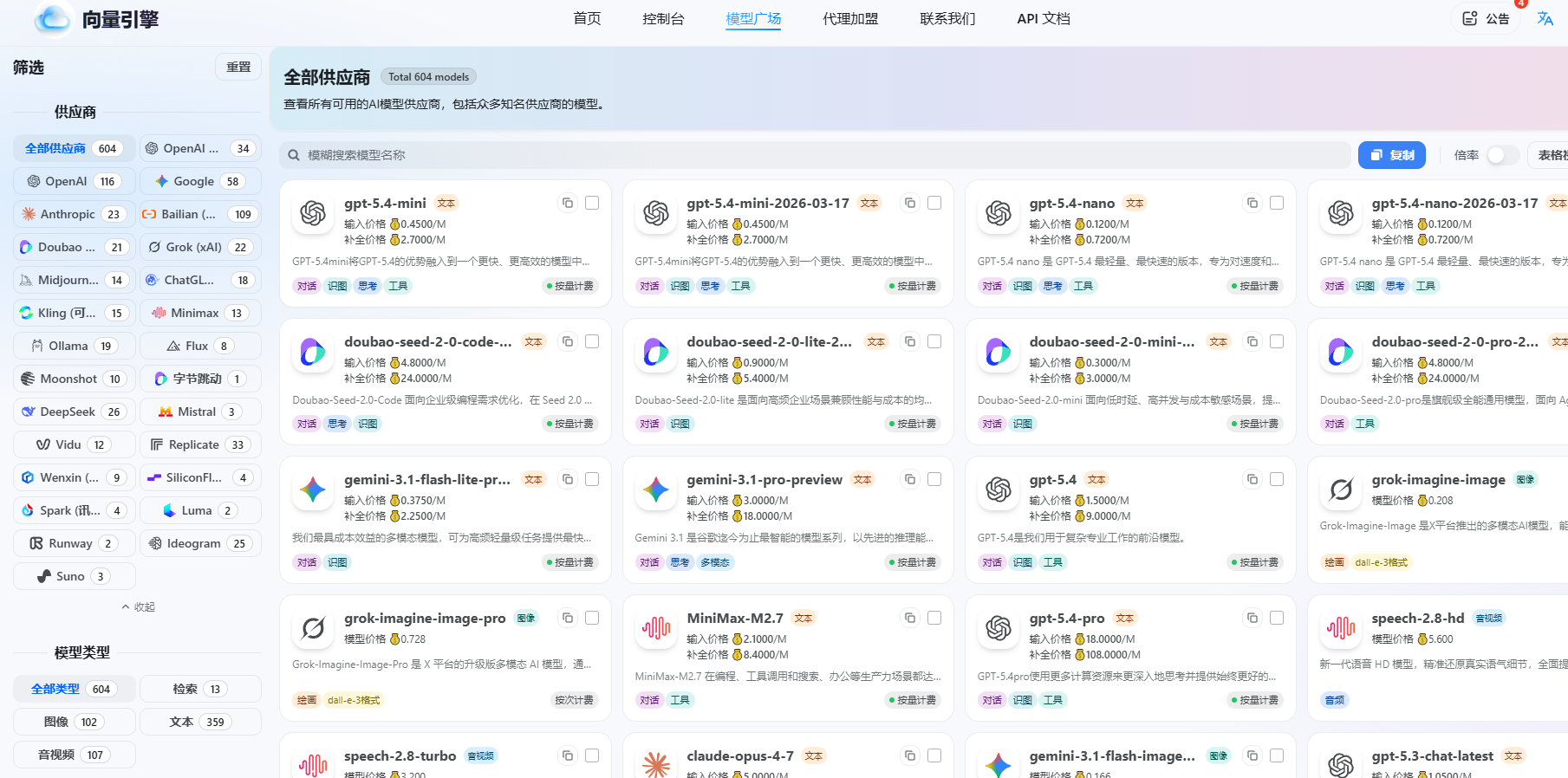Copy the gemini-3.1-flash-image model name
The height and width of the screenshot is (778, 1568).
tap(1252, 755)
